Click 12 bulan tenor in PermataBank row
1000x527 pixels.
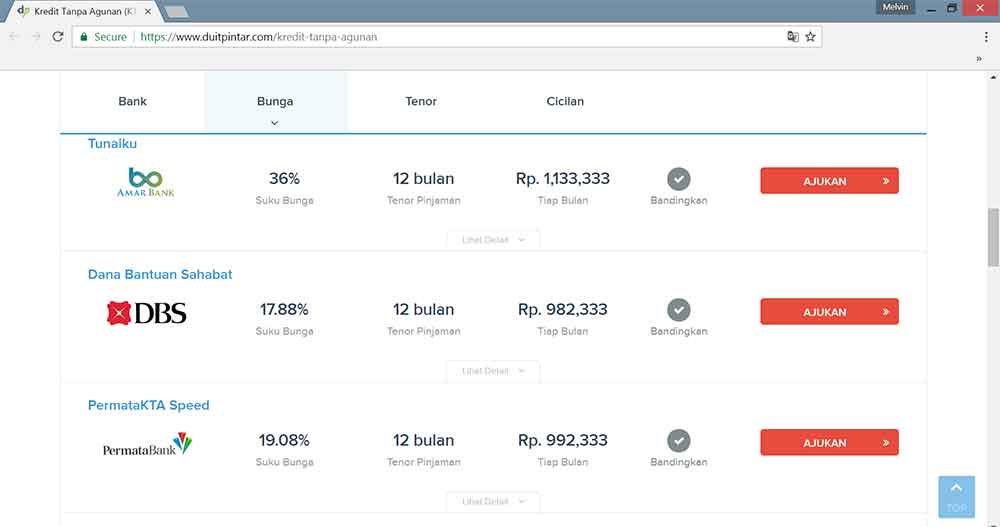[x=423, y=440]
